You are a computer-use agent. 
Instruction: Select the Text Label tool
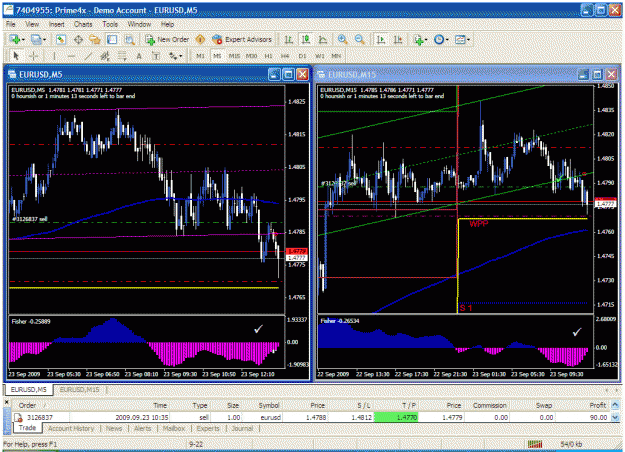(156, 56)
